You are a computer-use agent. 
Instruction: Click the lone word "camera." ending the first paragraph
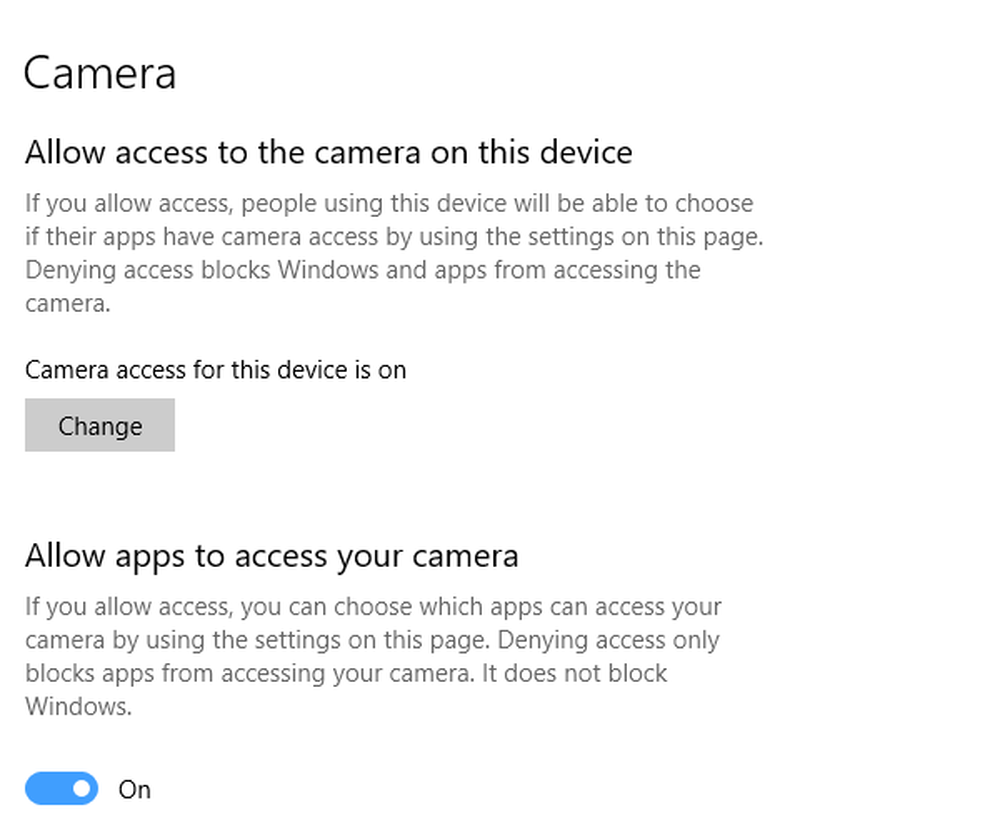[x=67, y=303]
